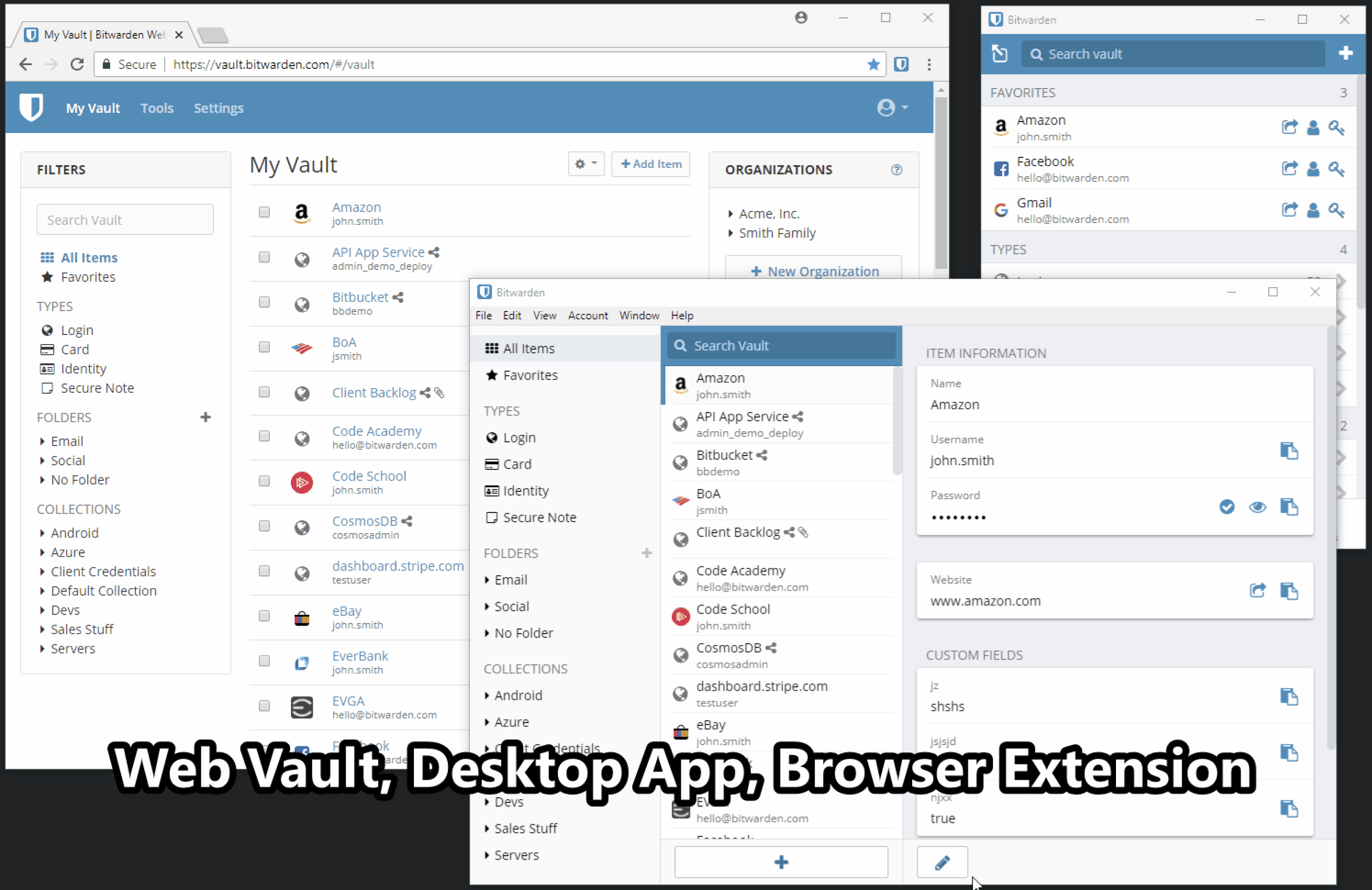1372x890 pixels.
Task: Edit the Amazon item with the pencil icon
Action: click(x=942, y=862)
